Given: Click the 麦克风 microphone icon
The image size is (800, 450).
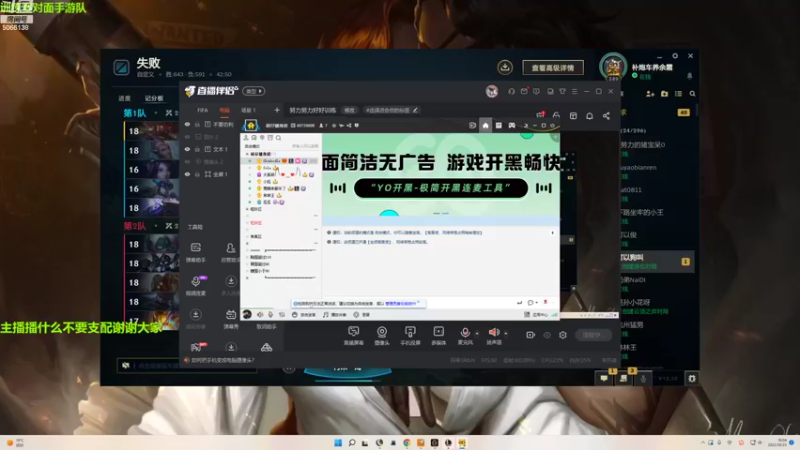Looking at the screenshot, I should [465, 333].
